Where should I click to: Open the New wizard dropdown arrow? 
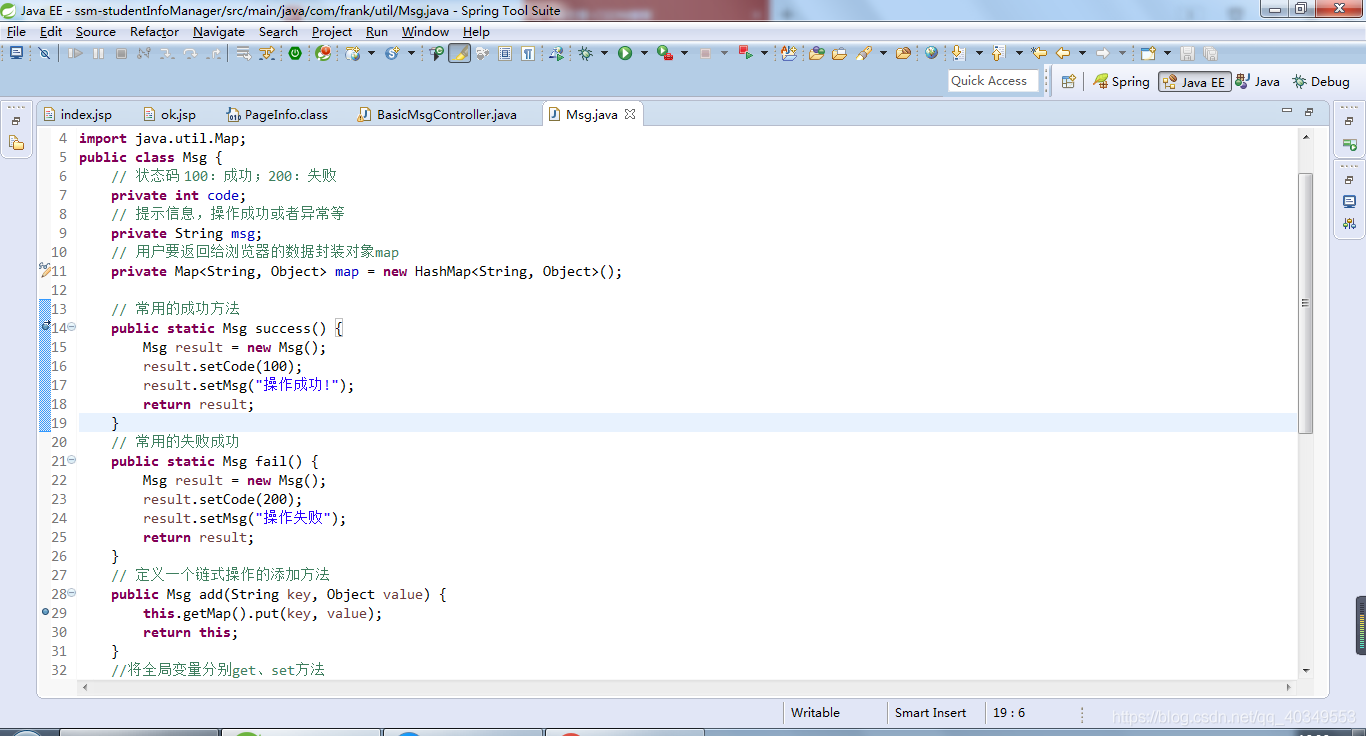(x=1167, y=53)
